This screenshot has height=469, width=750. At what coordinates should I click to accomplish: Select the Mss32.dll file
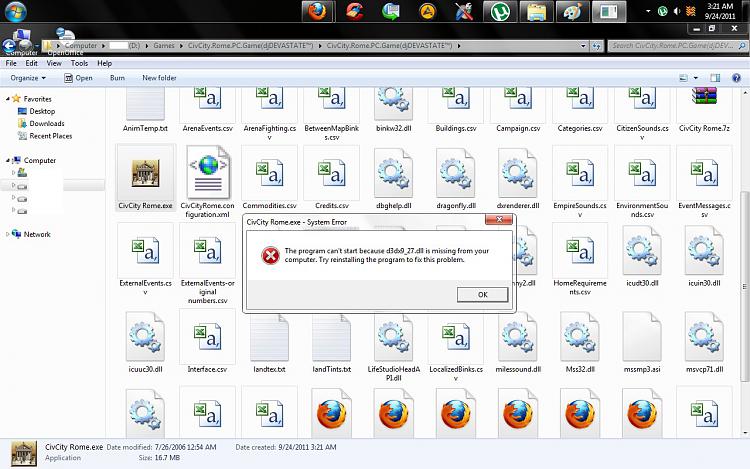point(580,341)
